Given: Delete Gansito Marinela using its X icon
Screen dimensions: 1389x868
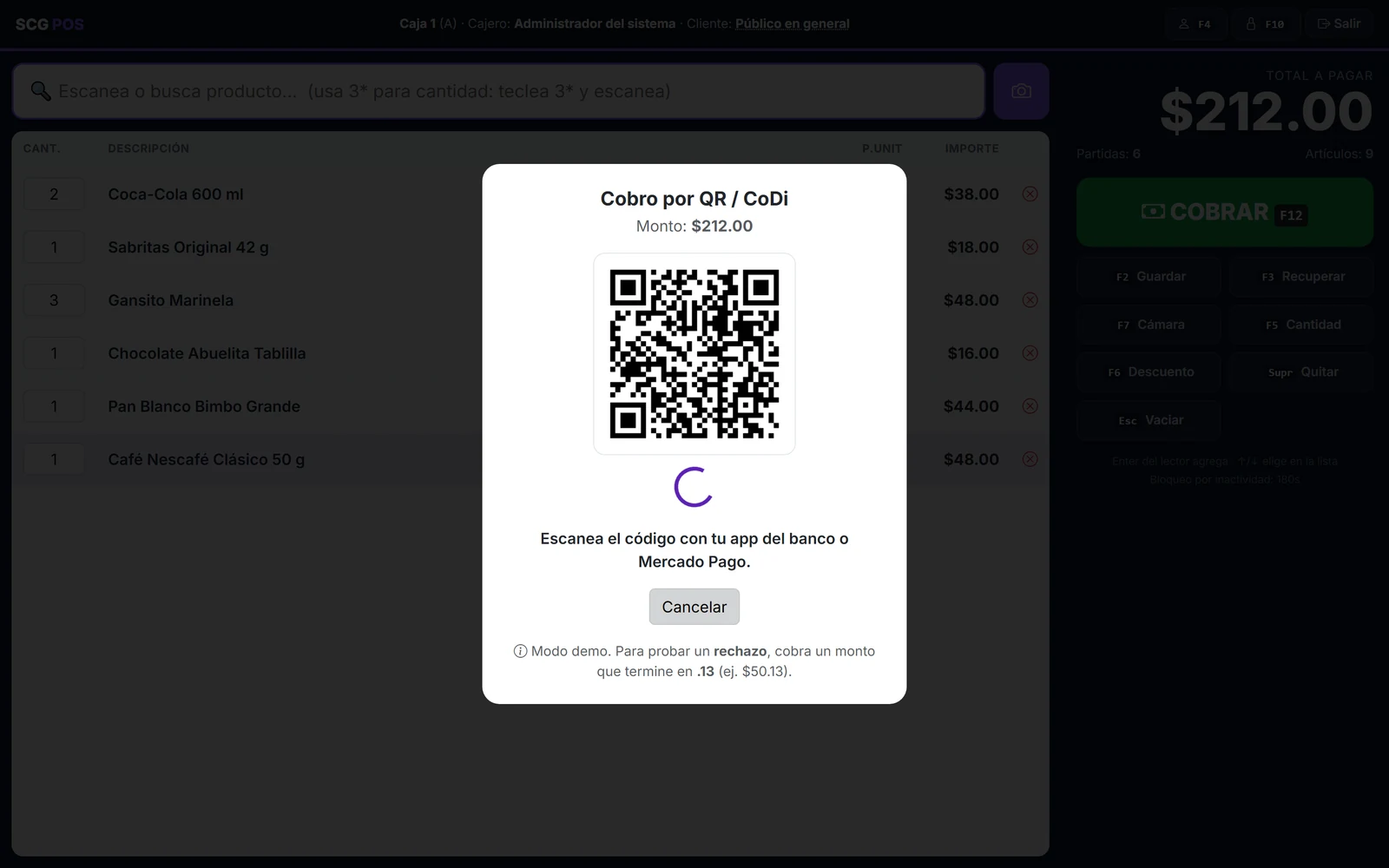Looking at the screenshot, I should (1030, 300).
